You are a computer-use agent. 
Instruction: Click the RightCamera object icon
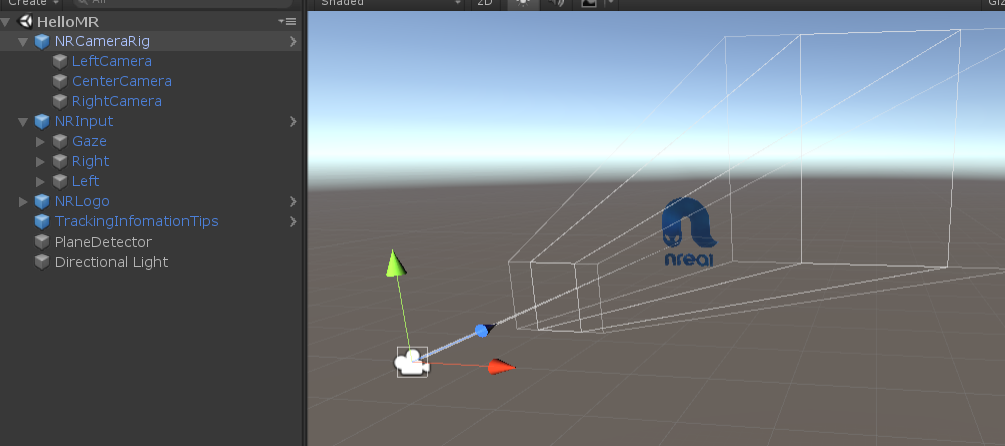click(60, 101)
